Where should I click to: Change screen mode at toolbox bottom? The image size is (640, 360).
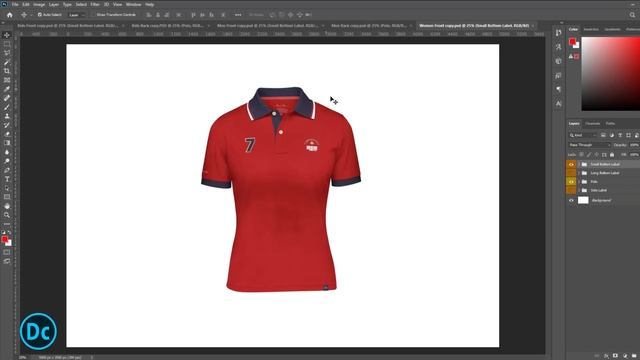(x=7, y=261)
